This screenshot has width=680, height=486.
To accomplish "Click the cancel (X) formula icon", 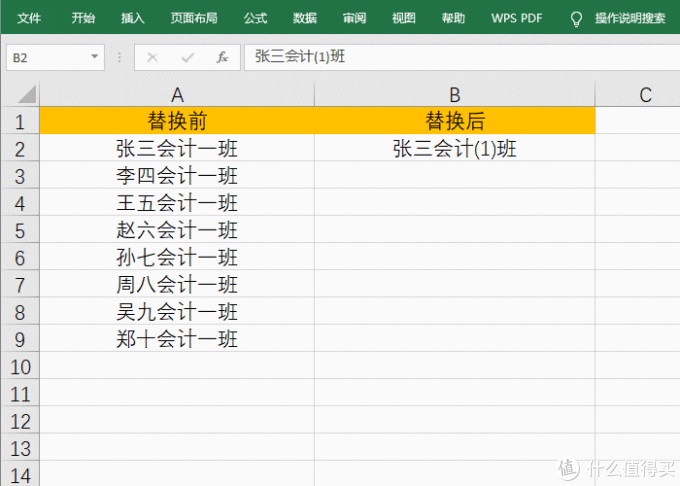I will point(152,57).
